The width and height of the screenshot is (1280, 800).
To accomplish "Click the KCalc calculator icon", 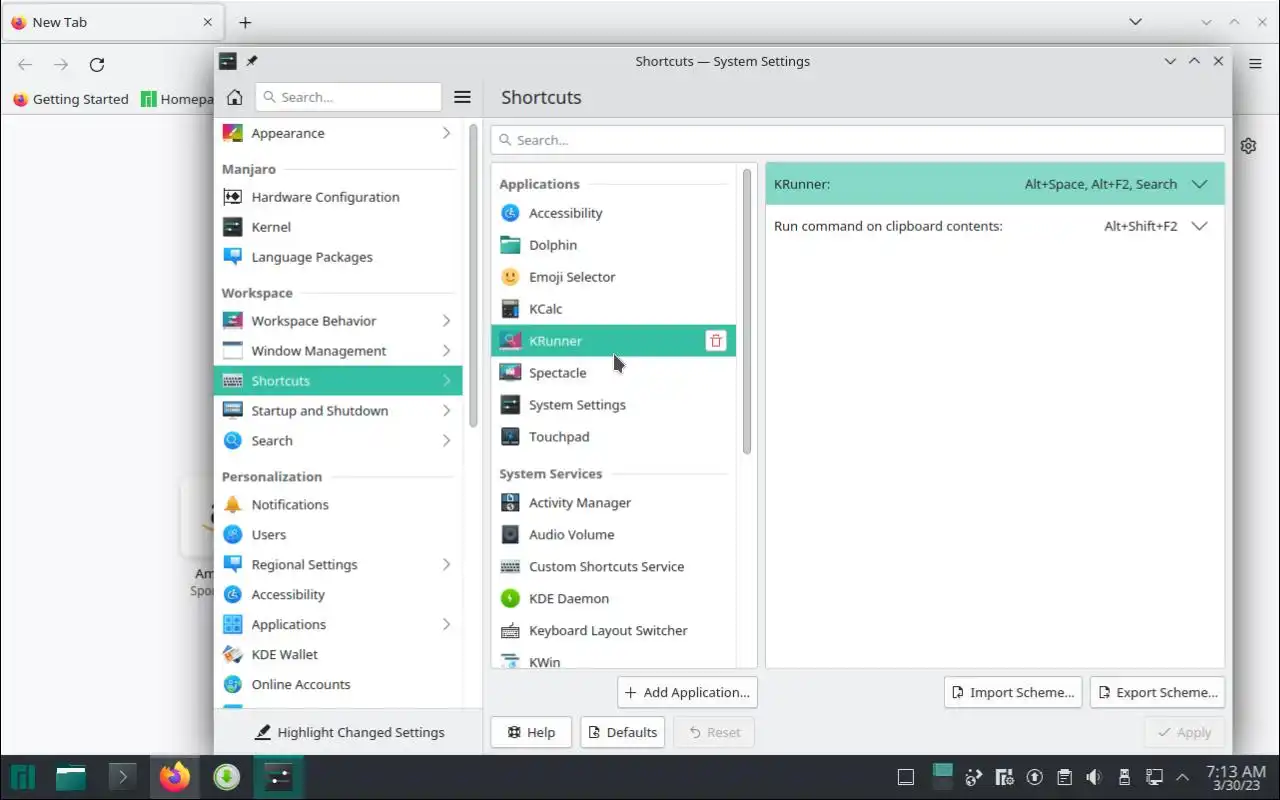I will pyautogui.click(x=511, y=309).
